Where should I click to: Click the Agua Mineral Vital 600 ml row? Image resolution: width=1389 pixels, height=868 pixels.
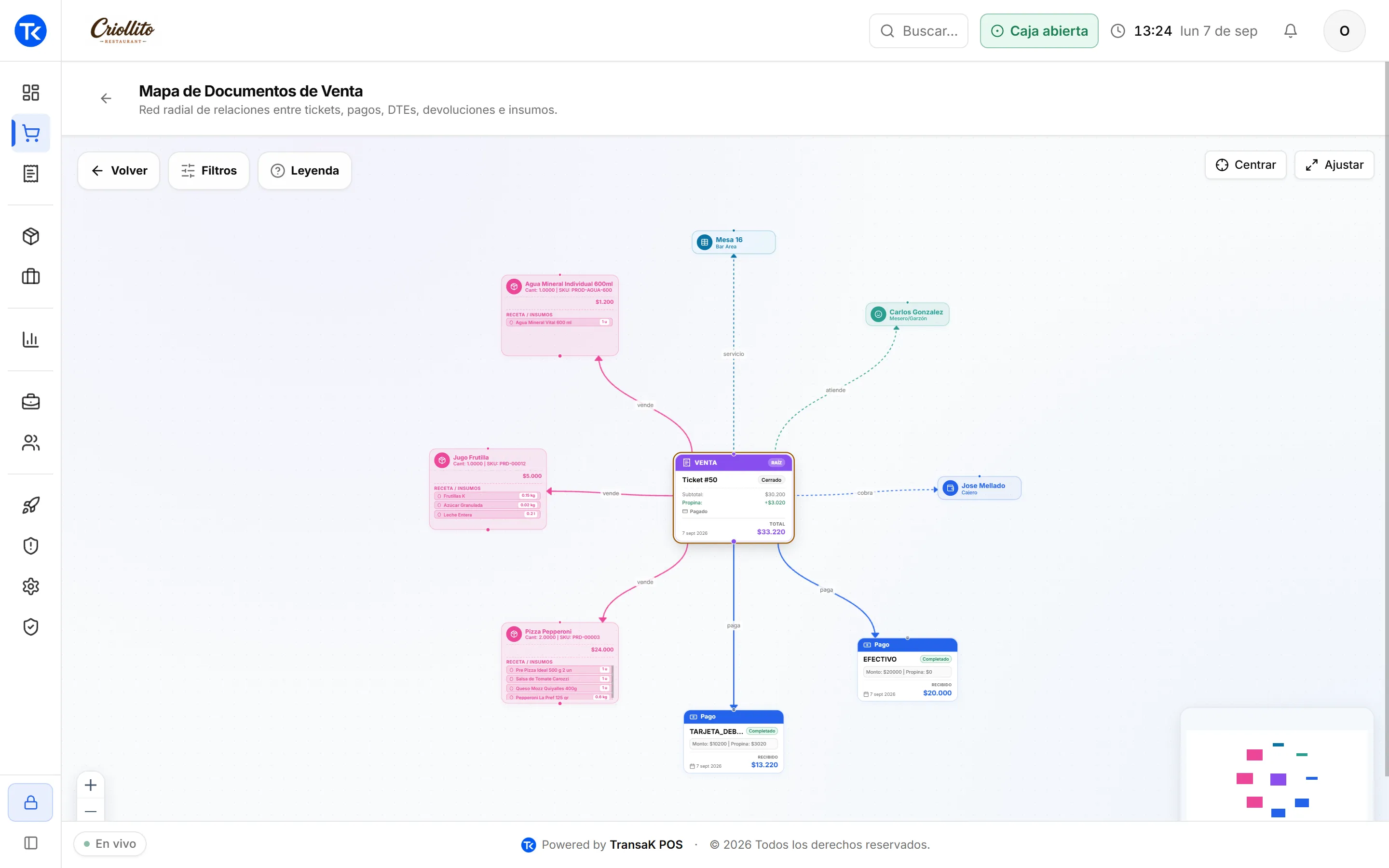[559, 322]
